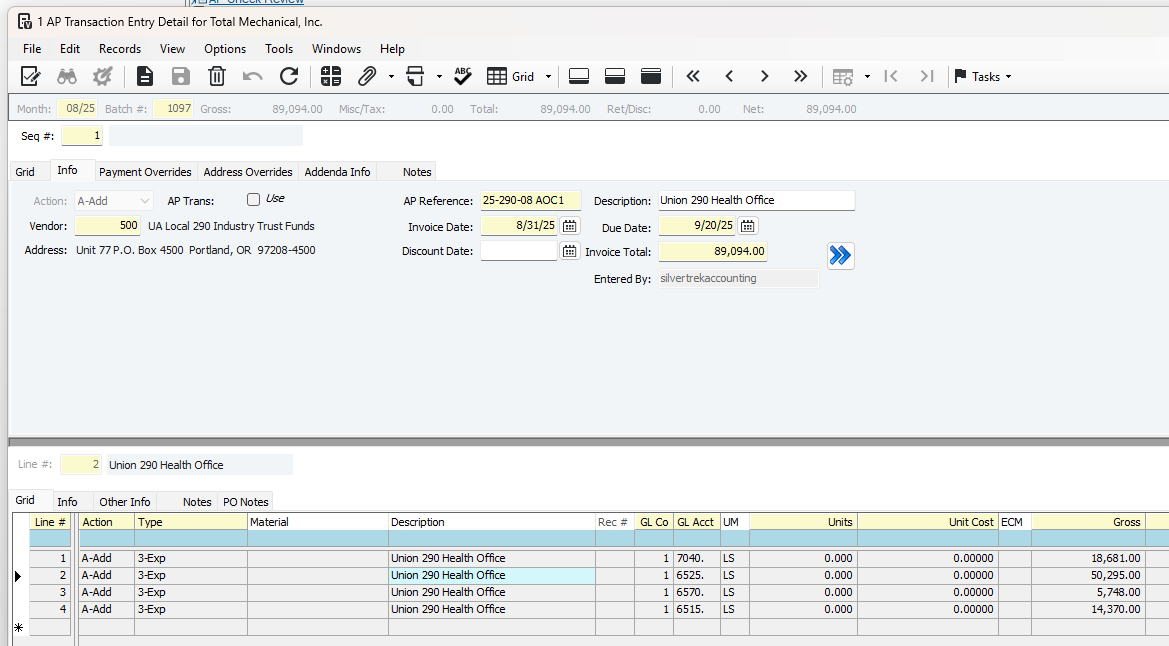Expand the printer options dropdown arrow
The height and width of the screenshot is (646, 1169).
pyautogui.click(x=439, y=77)
